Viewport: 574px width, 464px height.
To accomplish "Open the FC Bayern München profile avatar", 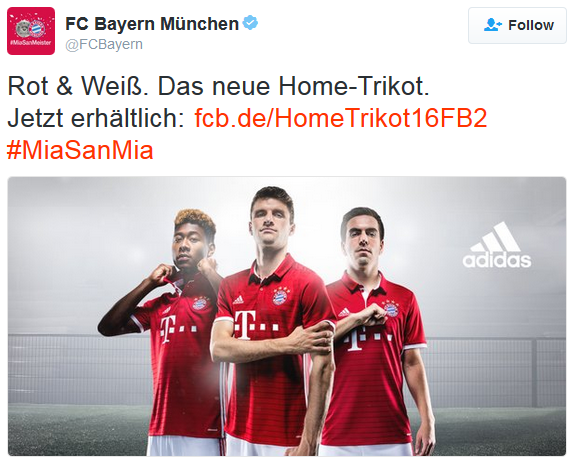I will coord(31,31).
